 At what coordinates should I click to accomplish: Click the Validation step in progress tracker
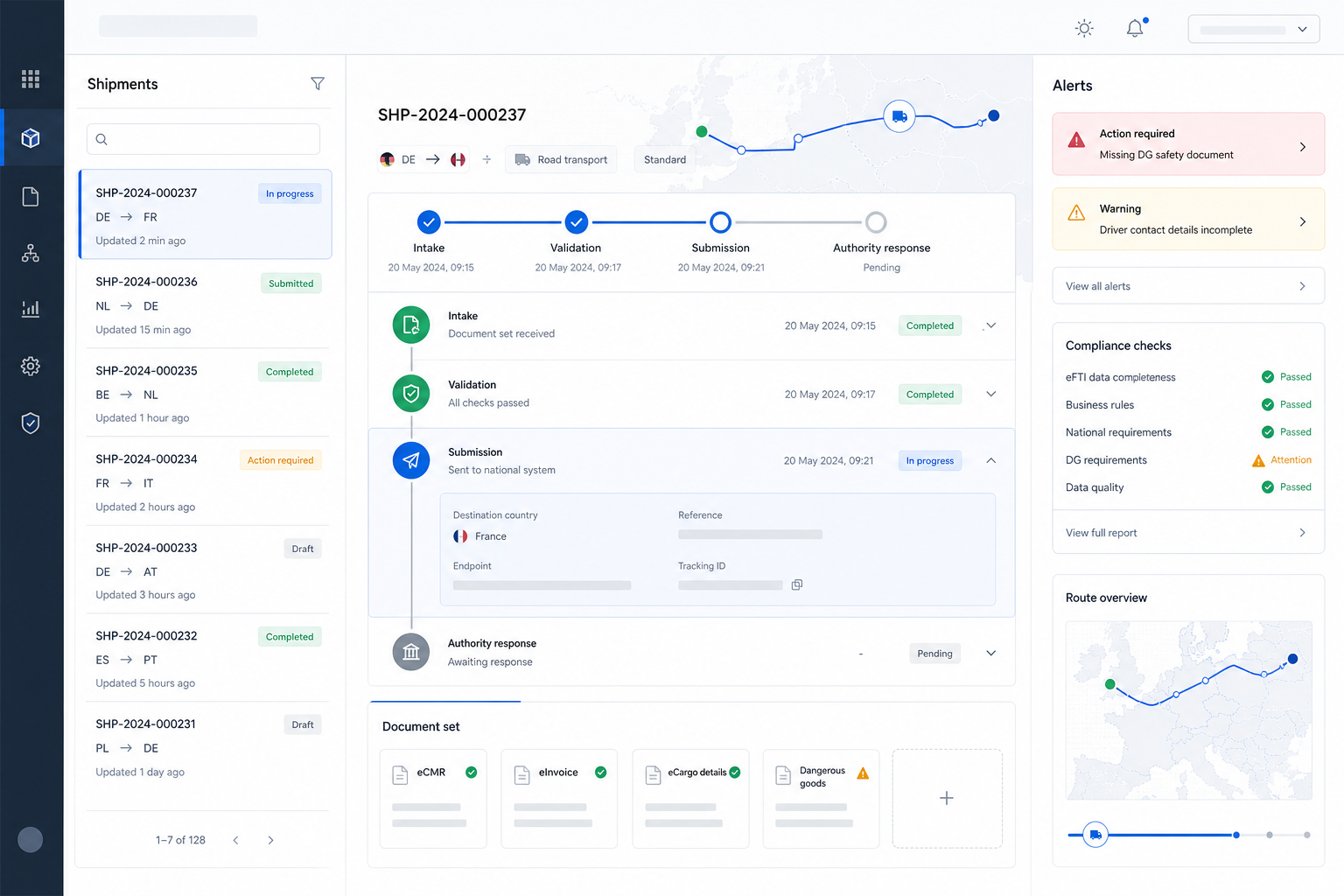[x=577, y=222]
